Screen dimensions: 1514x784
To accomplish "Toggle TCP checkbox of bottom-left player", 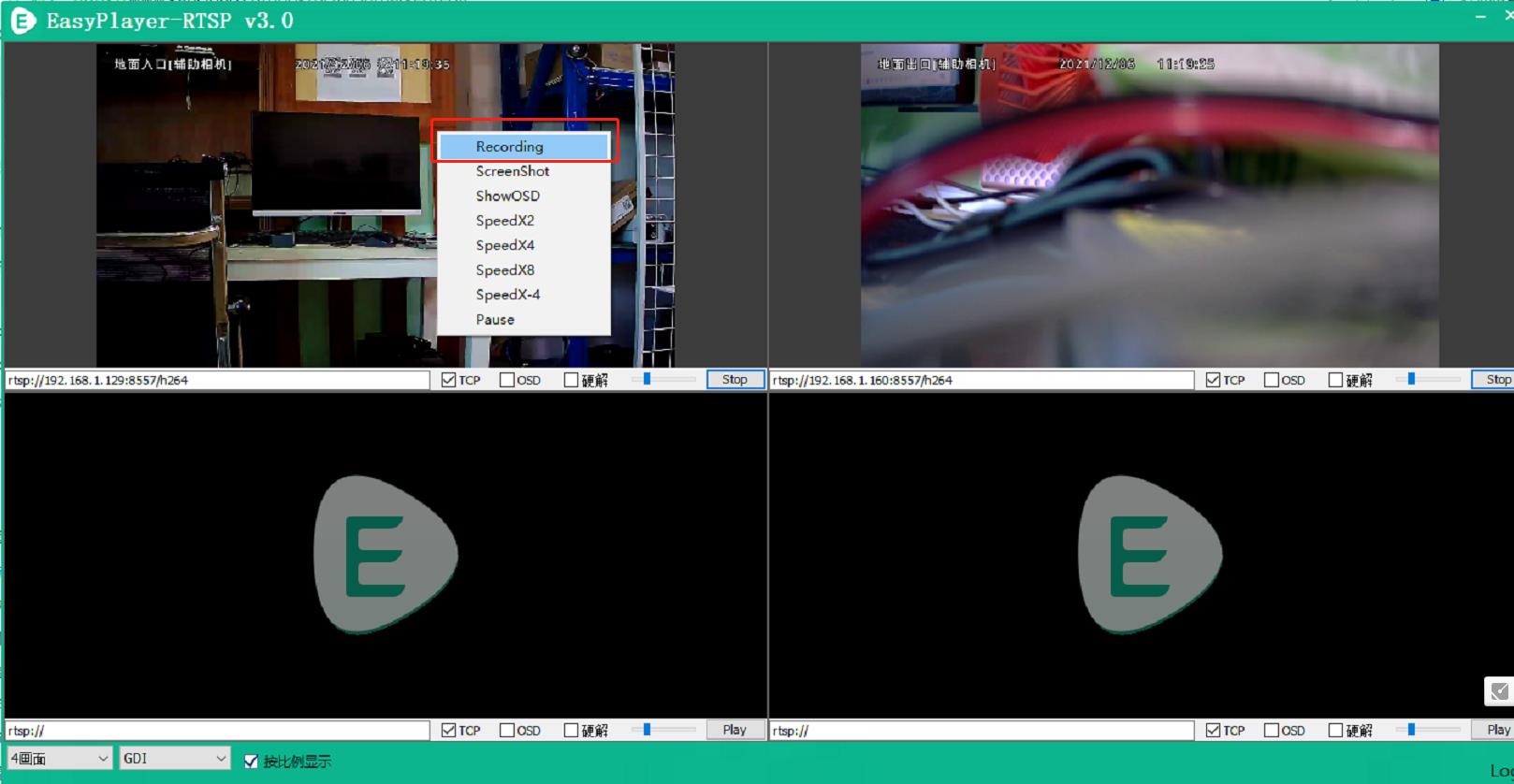I will click(x=449, y=731).
